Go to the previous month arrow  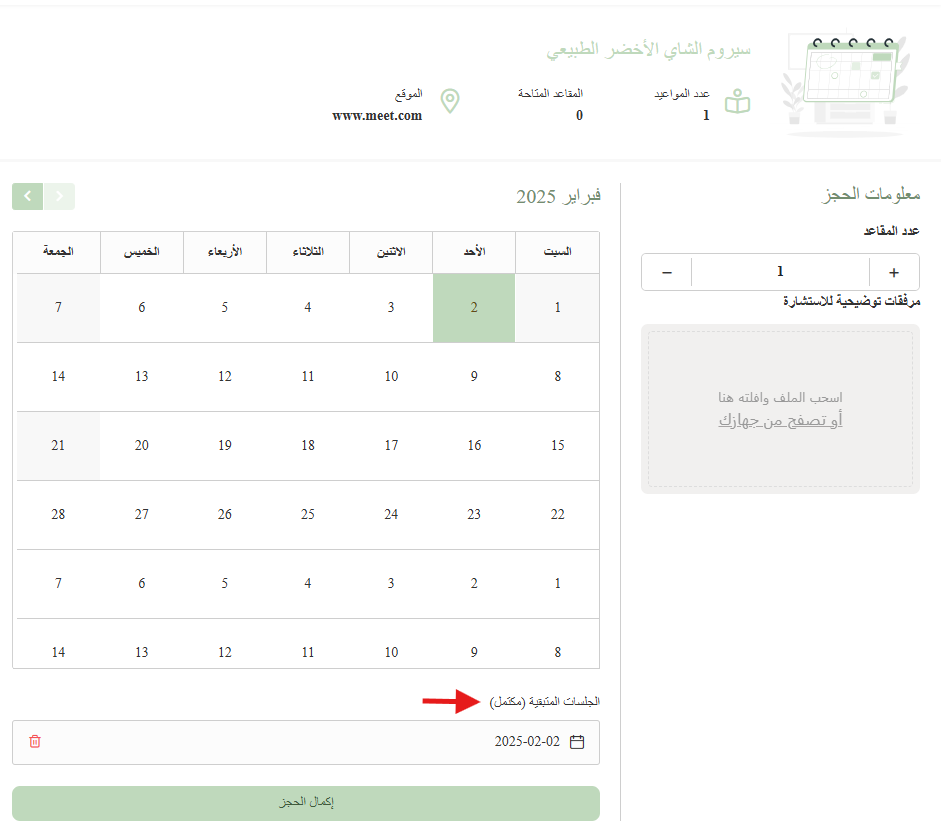(59, 196)
